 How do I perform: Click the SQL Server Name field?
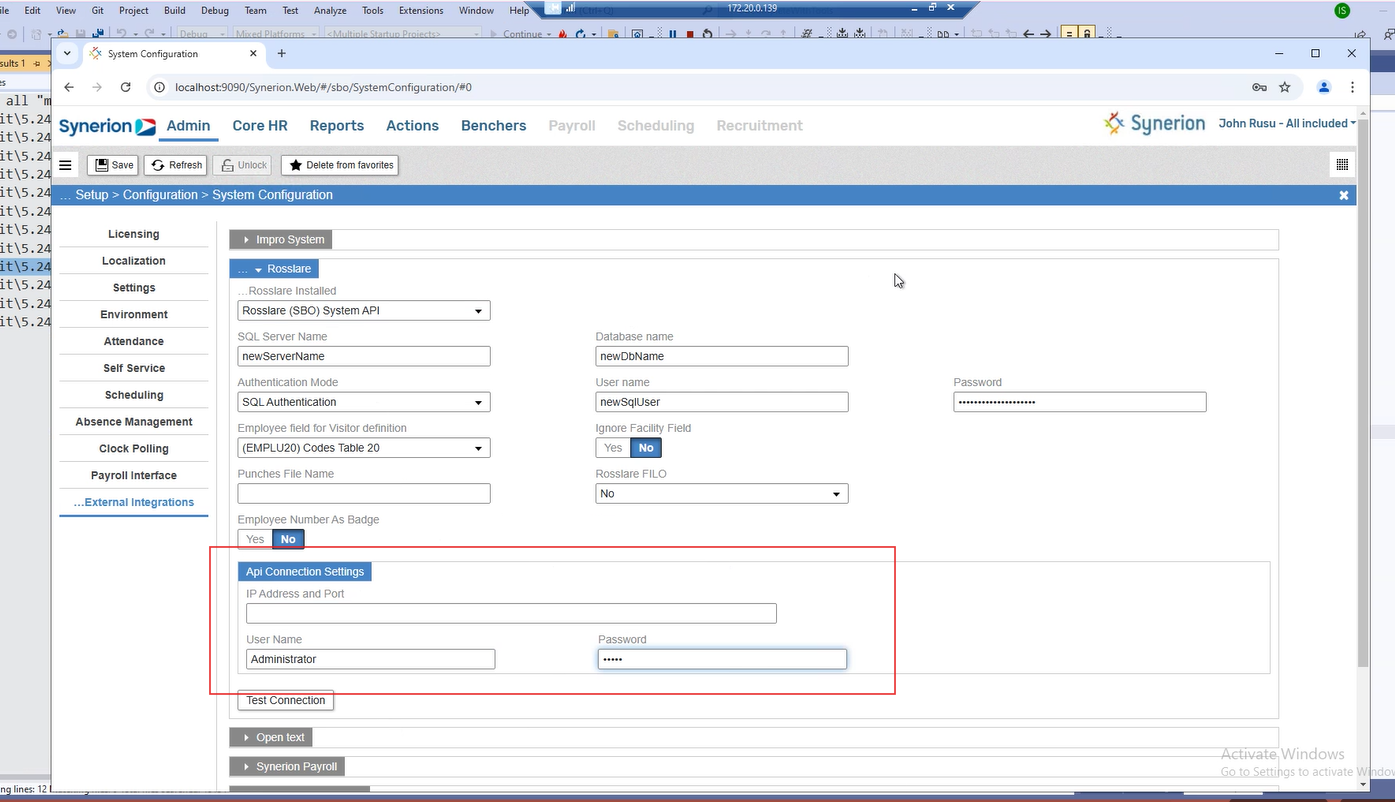pyautogui.click(x=364, y=356)
